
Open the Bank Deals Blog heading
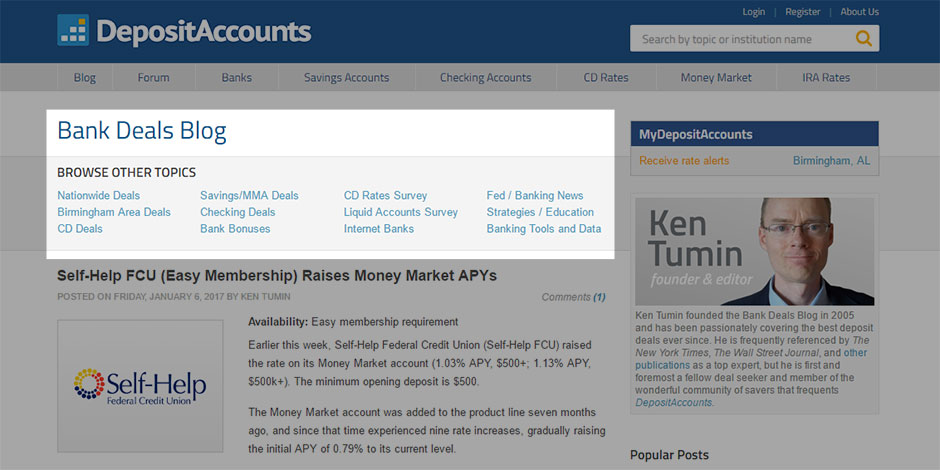click(142, 131)
